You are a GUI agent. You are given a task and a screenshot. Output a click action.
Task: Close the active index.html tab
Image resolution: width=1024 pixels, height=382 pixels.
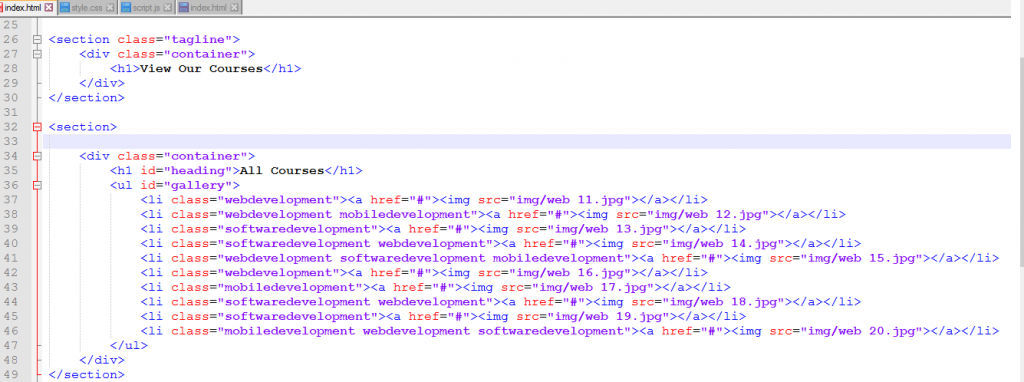point(48,7)
